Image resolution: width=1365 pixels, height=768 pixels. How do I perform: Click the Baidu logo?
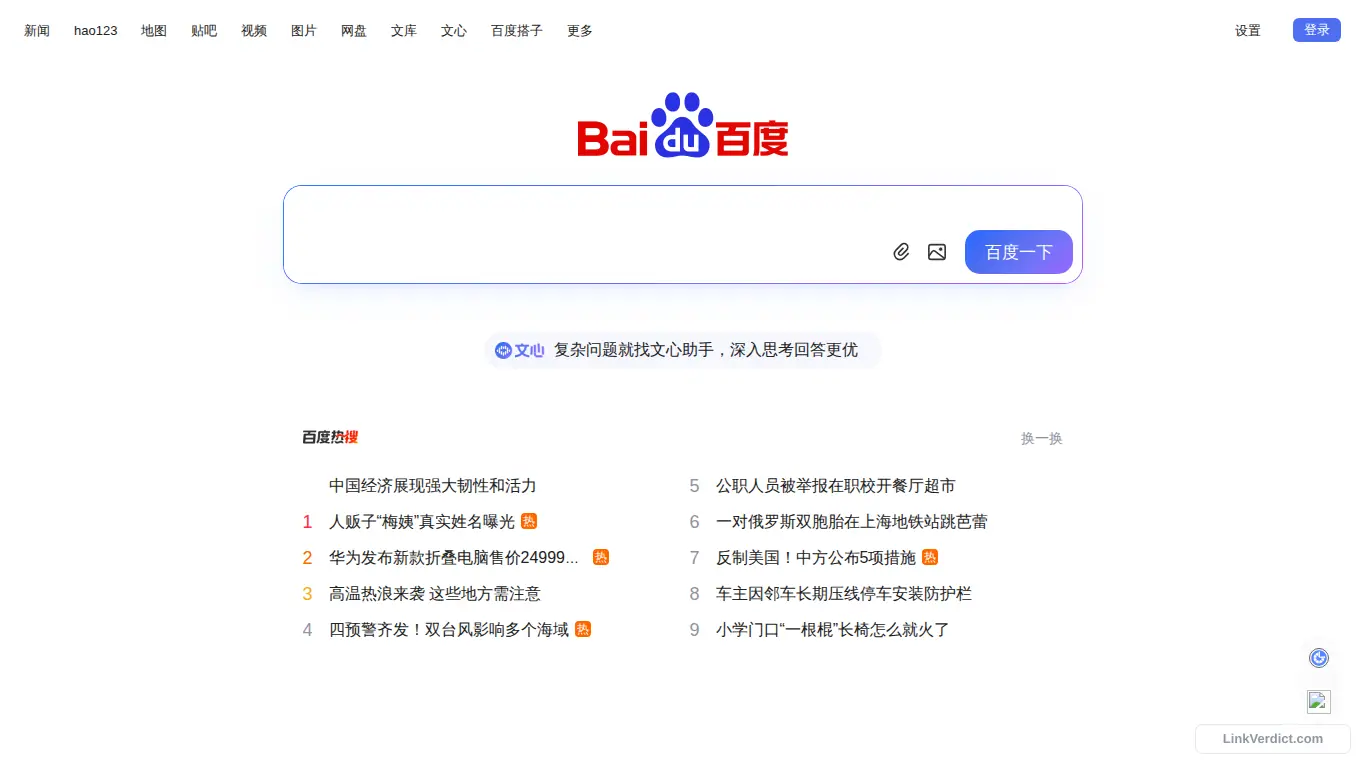tap(683, 125)
